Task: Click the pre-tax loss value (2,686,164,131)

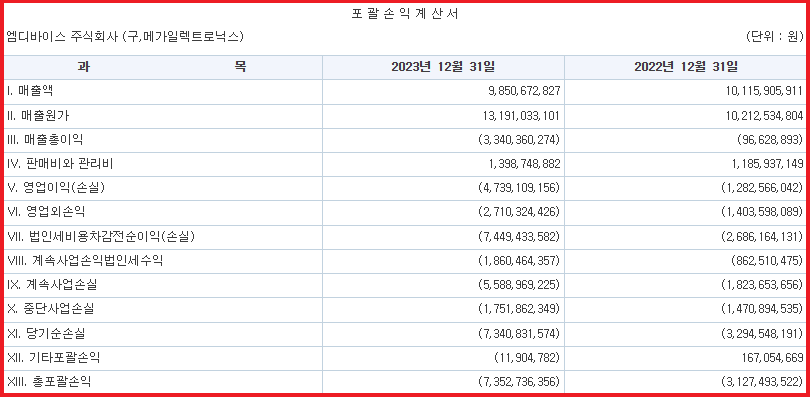Action: (763, 237)
